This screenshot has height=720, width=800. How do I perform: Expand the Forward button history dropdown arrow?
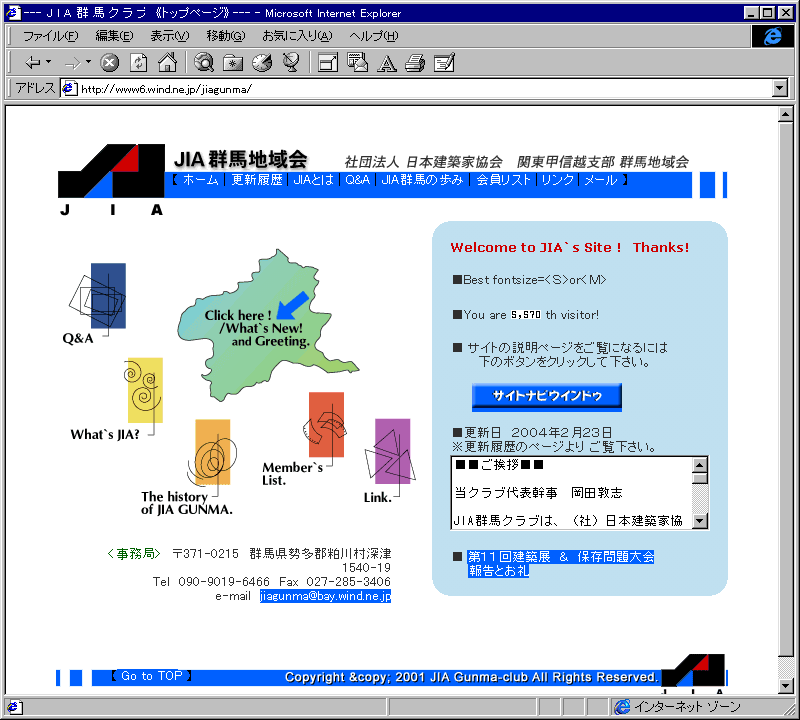click(x=88, y=62)
